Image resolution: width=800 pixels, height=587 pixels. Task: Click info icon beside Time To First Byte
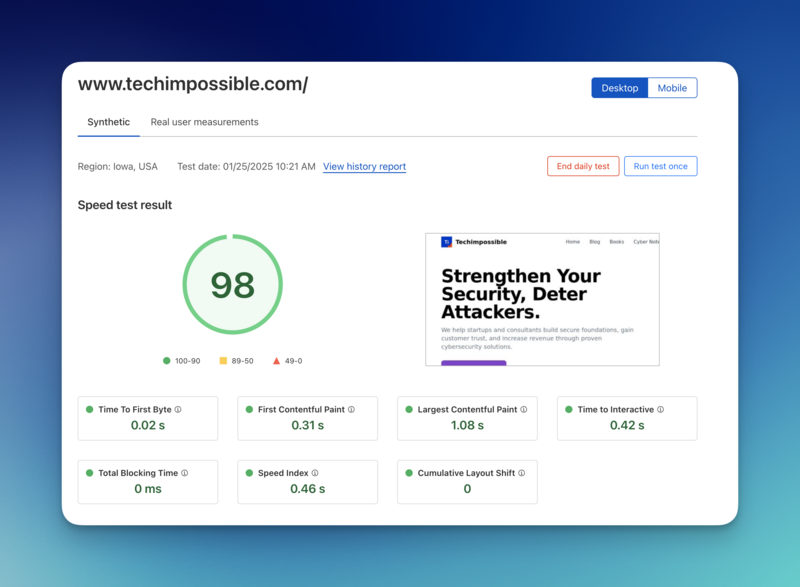click(x=178, y=410)
